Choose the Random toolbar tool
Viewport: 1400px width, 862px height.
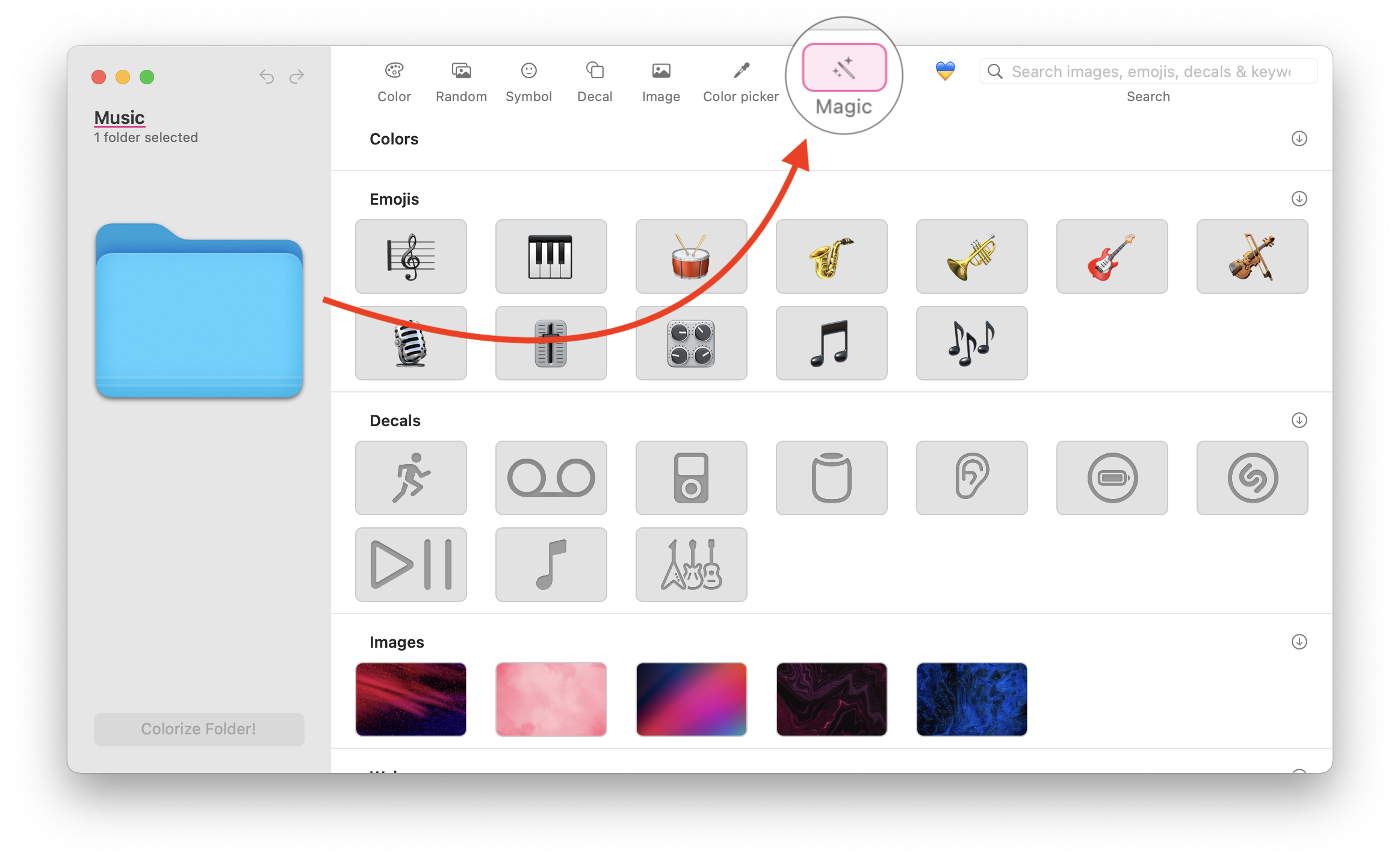point(461,81)
